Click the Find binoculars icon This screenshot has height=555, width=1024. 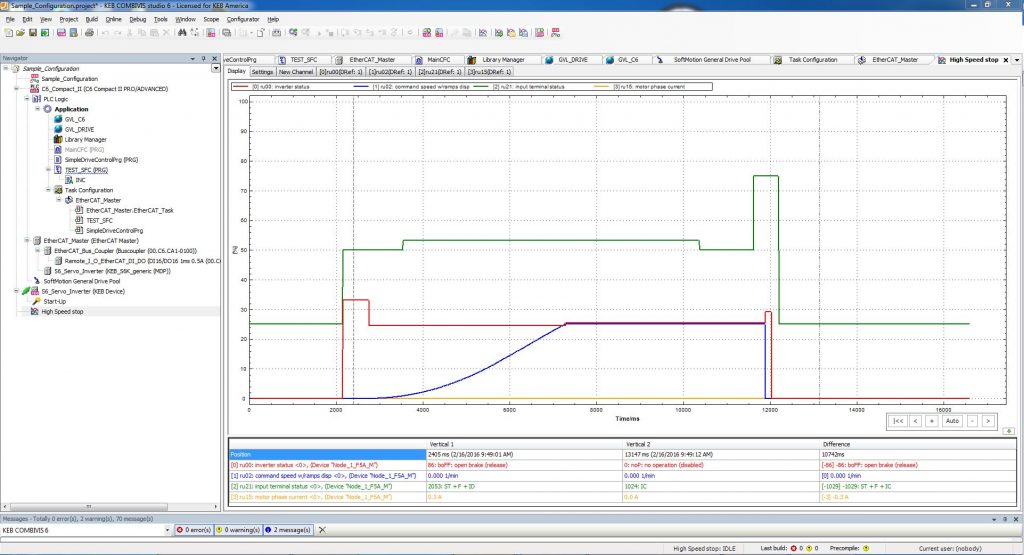[x=182, y=32]
